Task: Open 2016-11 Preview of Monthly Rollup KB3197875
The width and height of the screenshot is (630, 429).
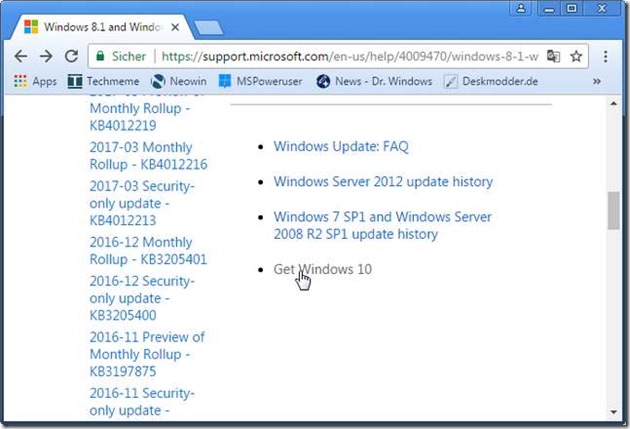Action: (x=147, y=354)
